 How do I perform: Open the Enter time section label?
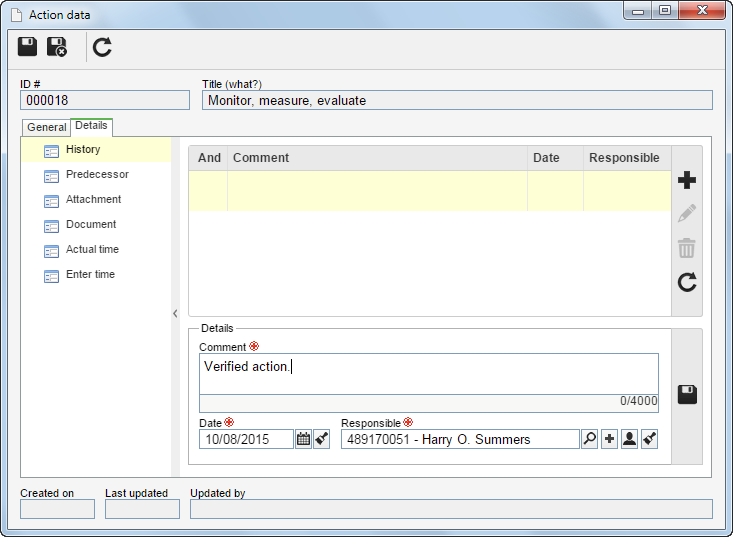click(x=90, y=274)
